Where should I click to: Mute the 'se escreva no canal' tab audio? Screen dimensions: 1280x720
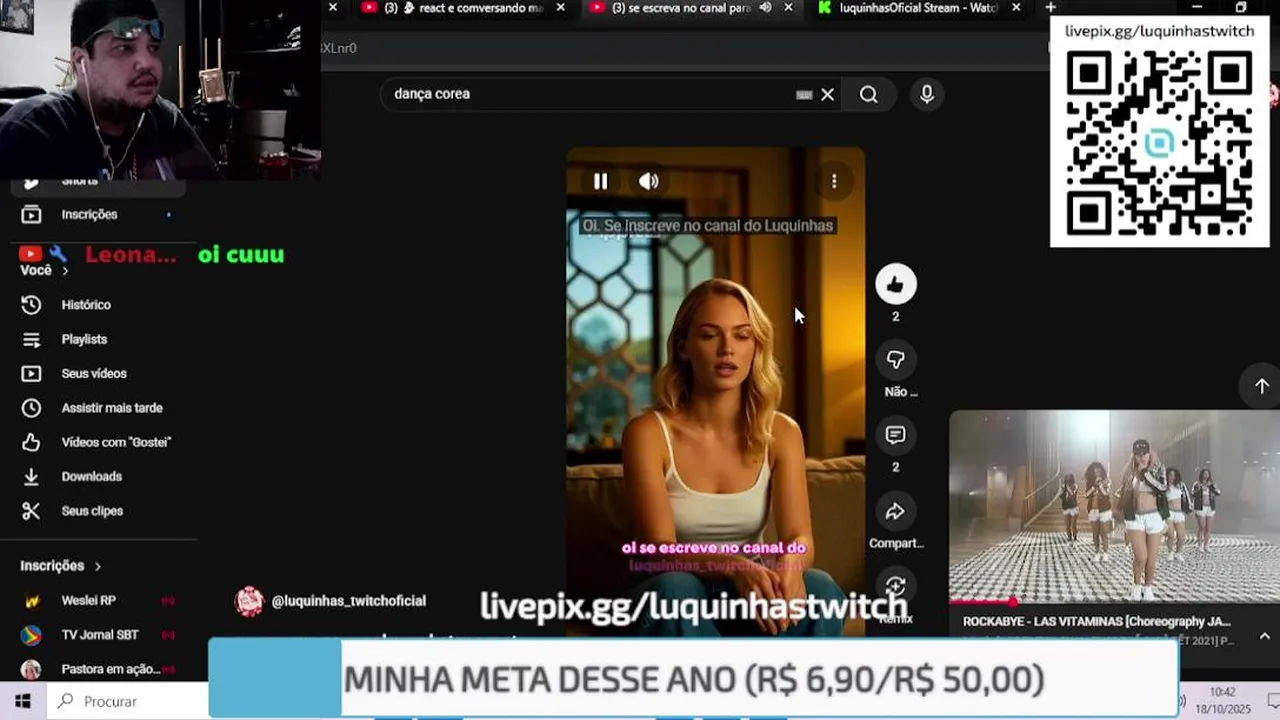pyautogui.click(x=766, y=8)
